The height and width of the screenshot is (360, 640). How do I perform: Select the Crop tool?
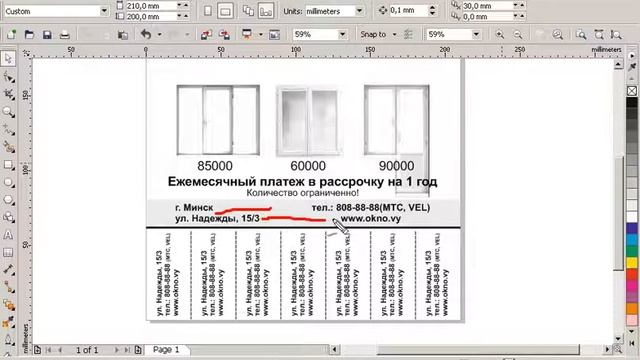point(8,94)
